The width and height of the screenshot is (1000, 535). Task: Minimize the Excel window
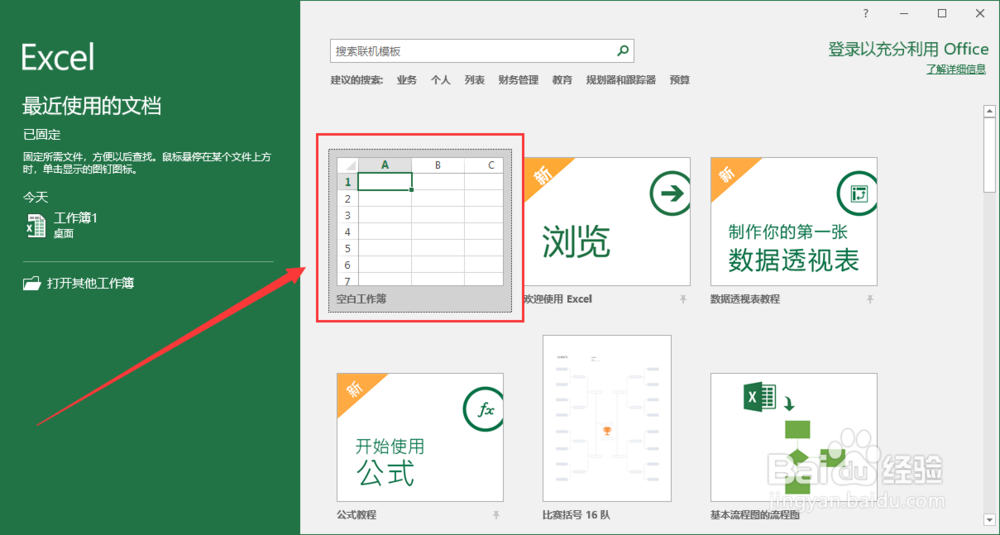point(904,13)
